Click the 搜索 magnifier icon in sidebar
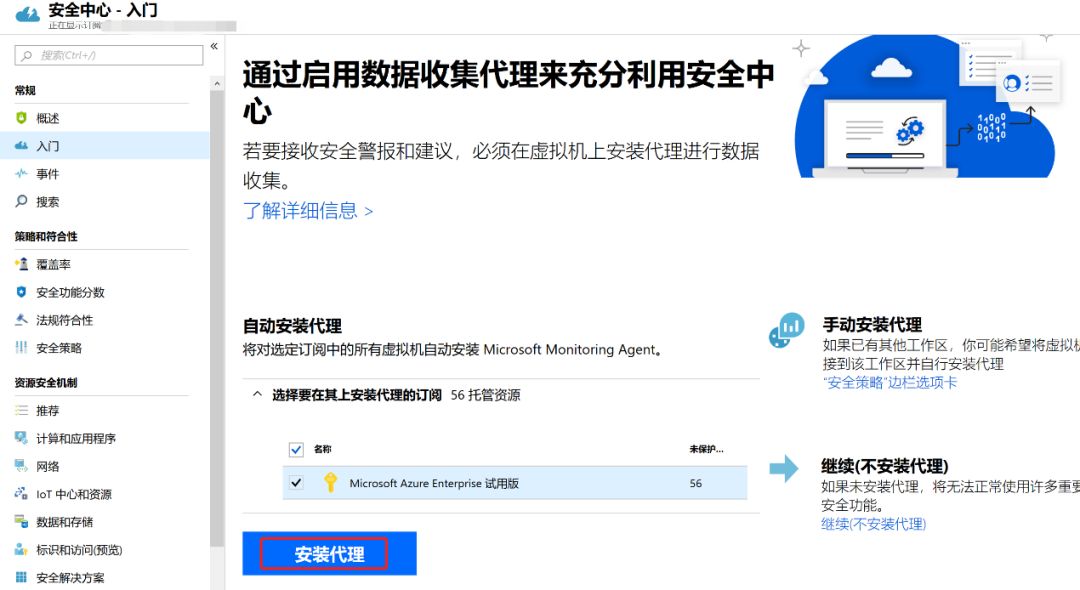This screenshot has width=1080, height=590. click(21, 201)
